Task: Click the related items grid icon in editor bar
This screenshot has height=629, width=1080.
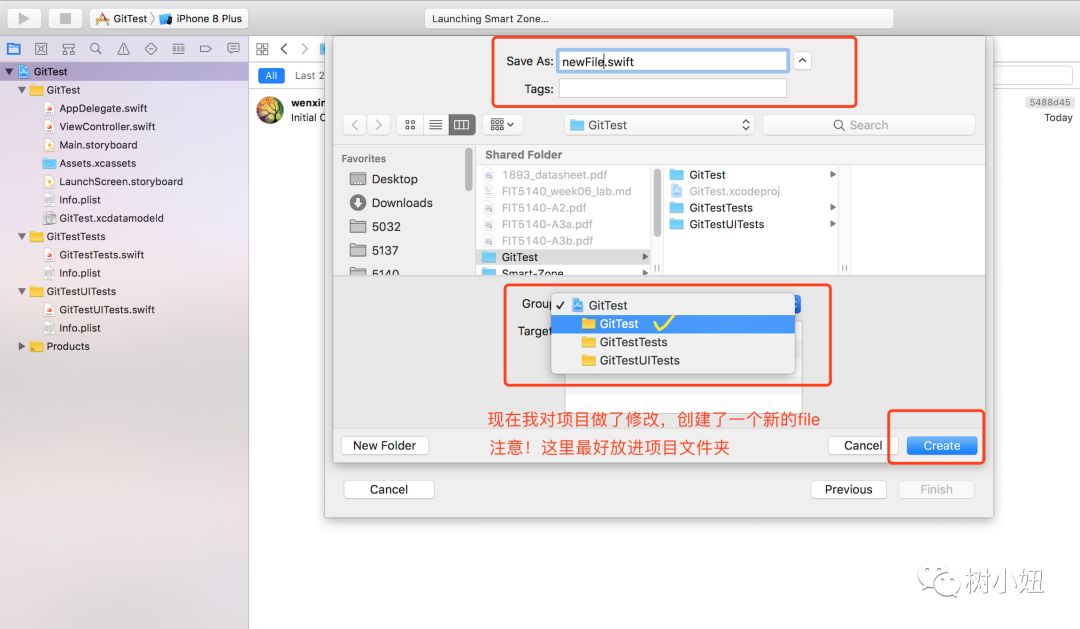Action: (262, 49)
